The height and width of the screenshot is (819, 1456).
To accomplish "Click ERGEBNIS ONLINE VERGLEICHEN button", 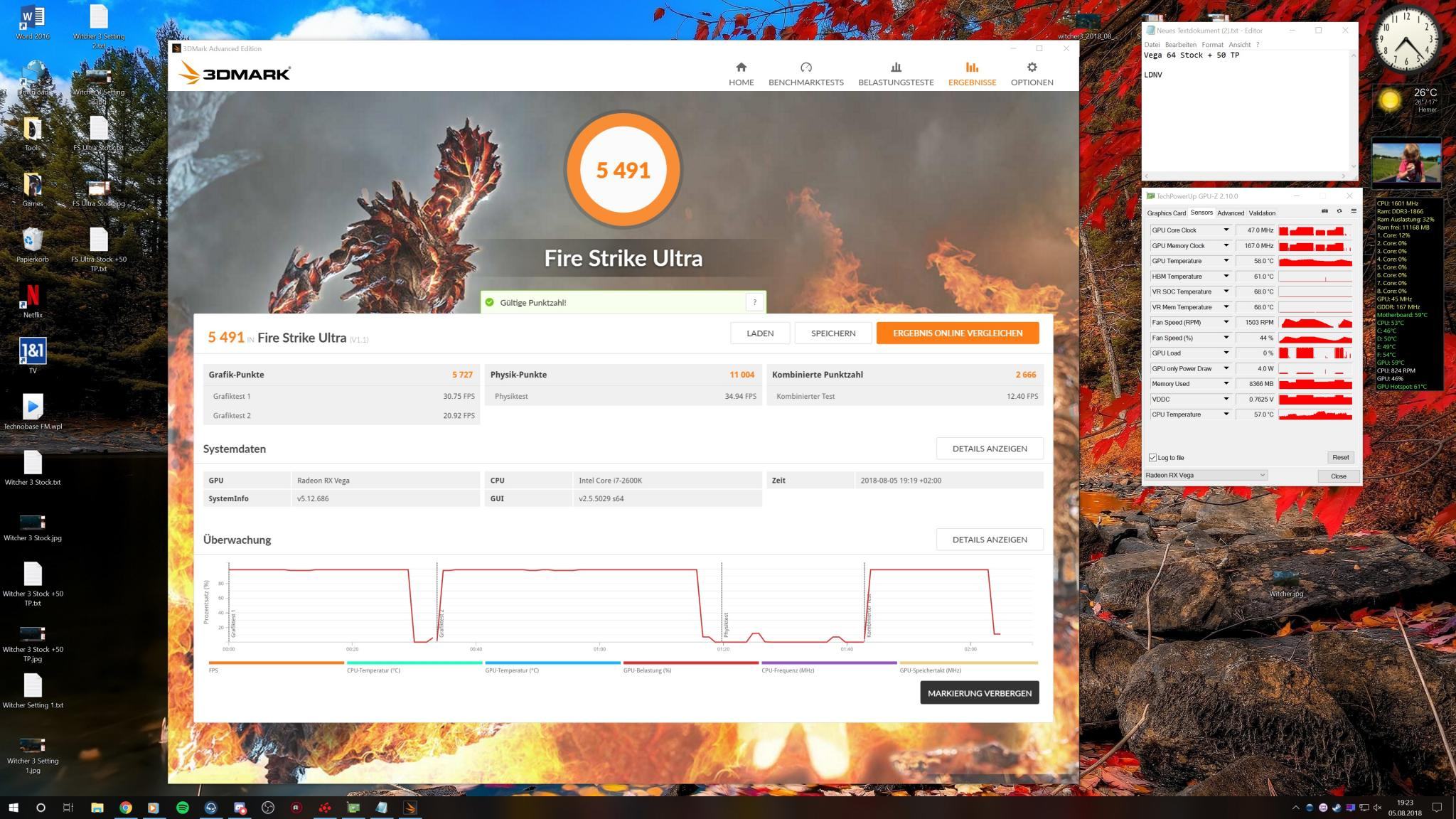I will (958, 333).
